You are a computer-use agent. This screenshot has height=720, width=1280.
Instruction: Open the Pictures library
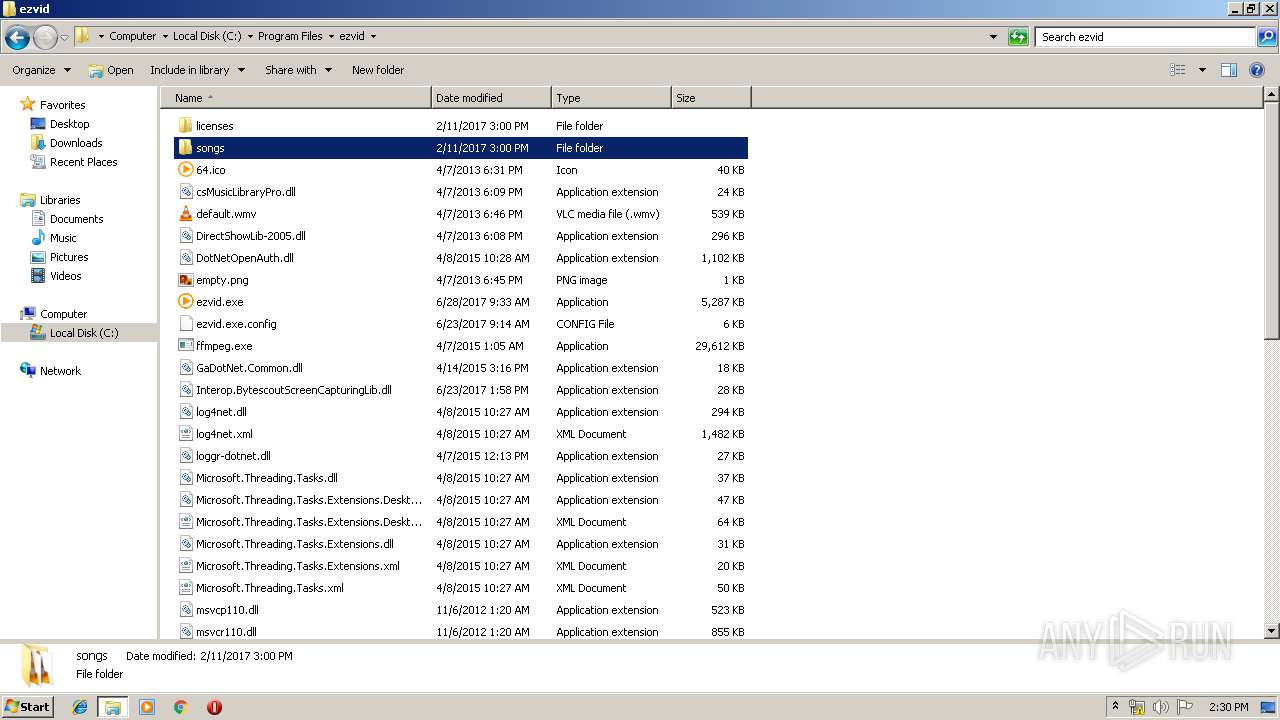[69, 257]
